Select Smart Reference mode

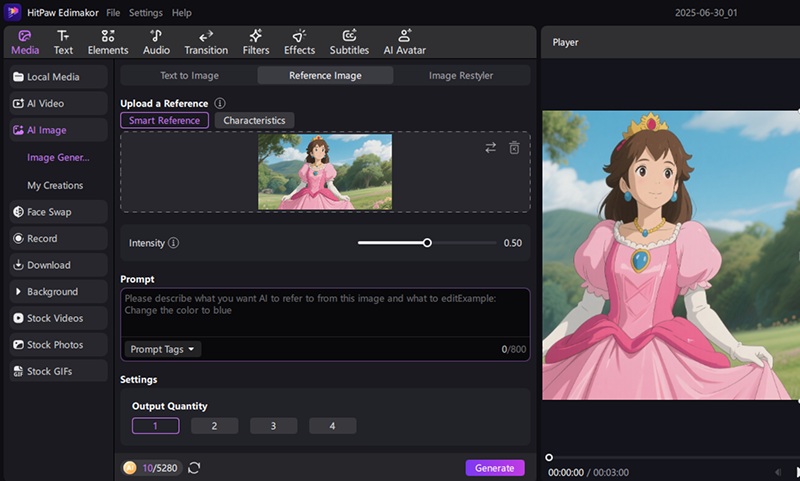point(165,120)
